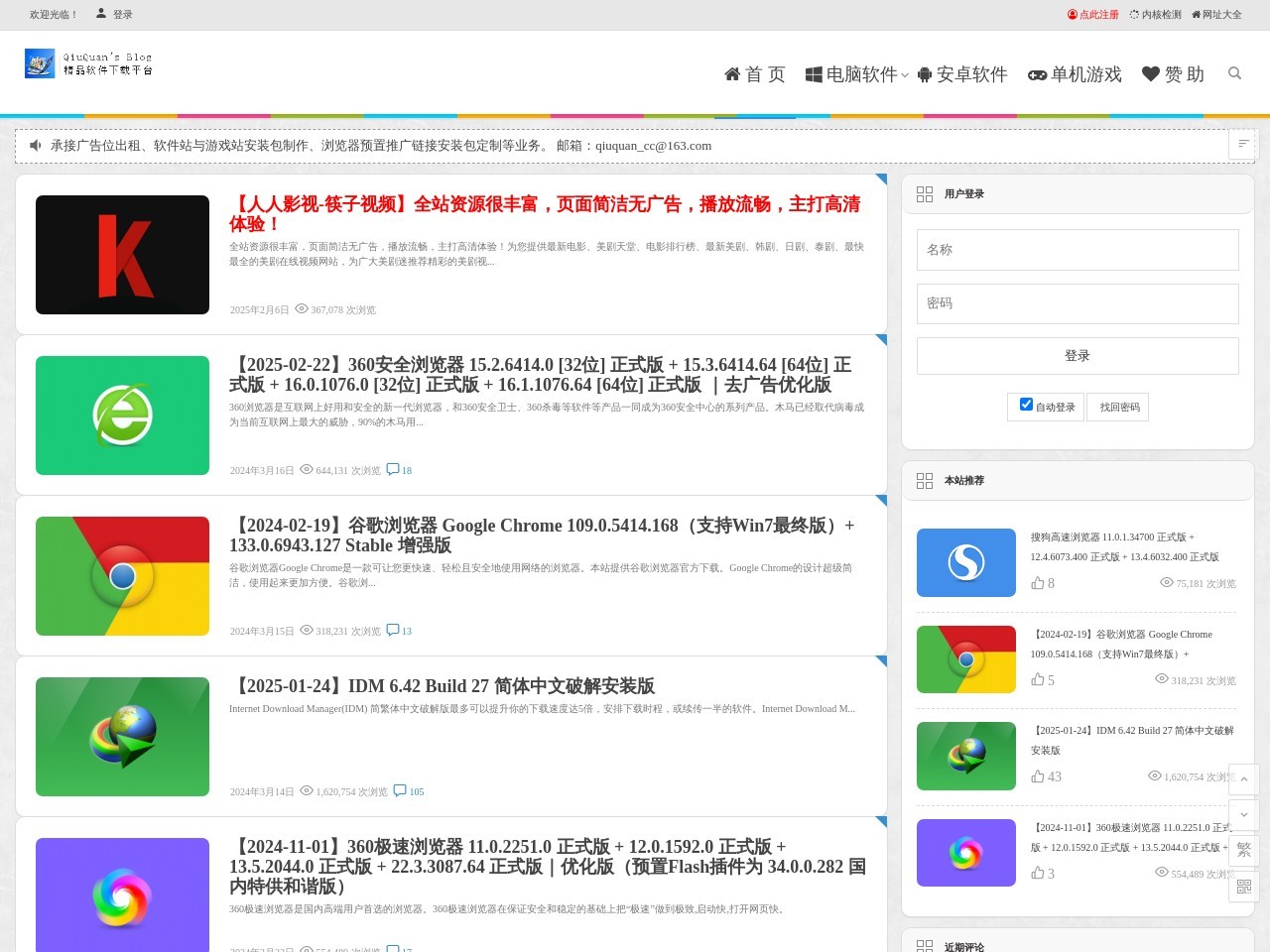Like sidebar 360极速 thumbs-up with 3
This screenshot has width=1270, height=952.
[1037, 873]
